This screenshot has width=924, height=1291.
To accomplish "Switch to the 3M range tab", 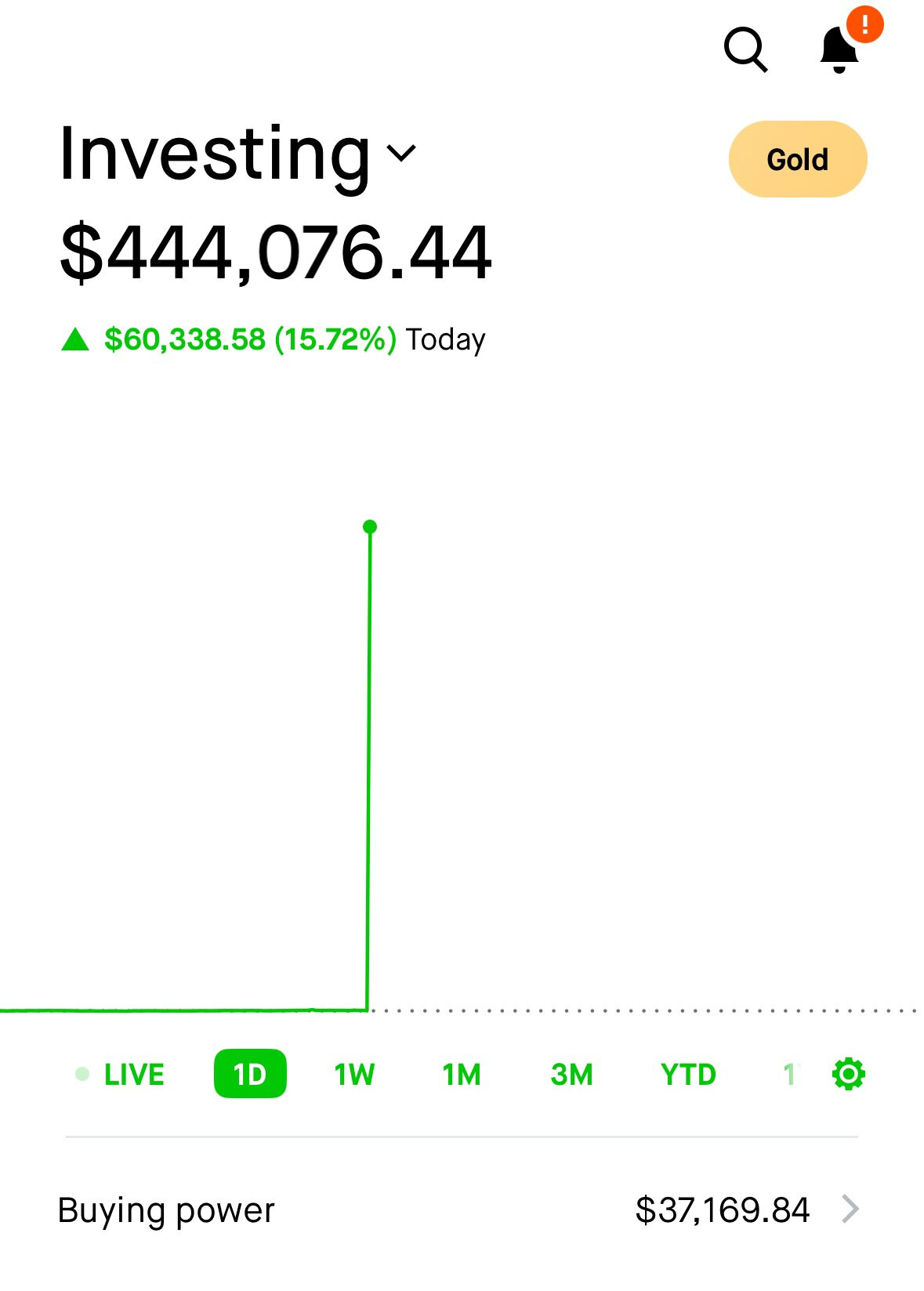I will pyautogui.click(x=571, y=1074).
